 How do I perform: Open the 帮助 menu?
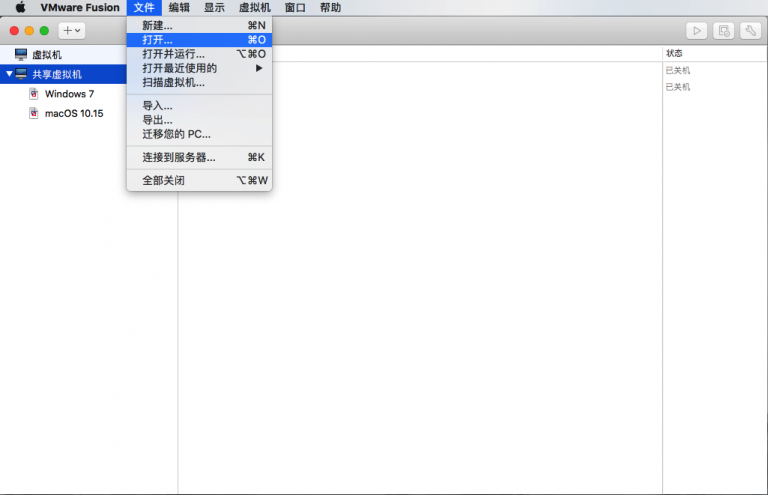[330, 7]
